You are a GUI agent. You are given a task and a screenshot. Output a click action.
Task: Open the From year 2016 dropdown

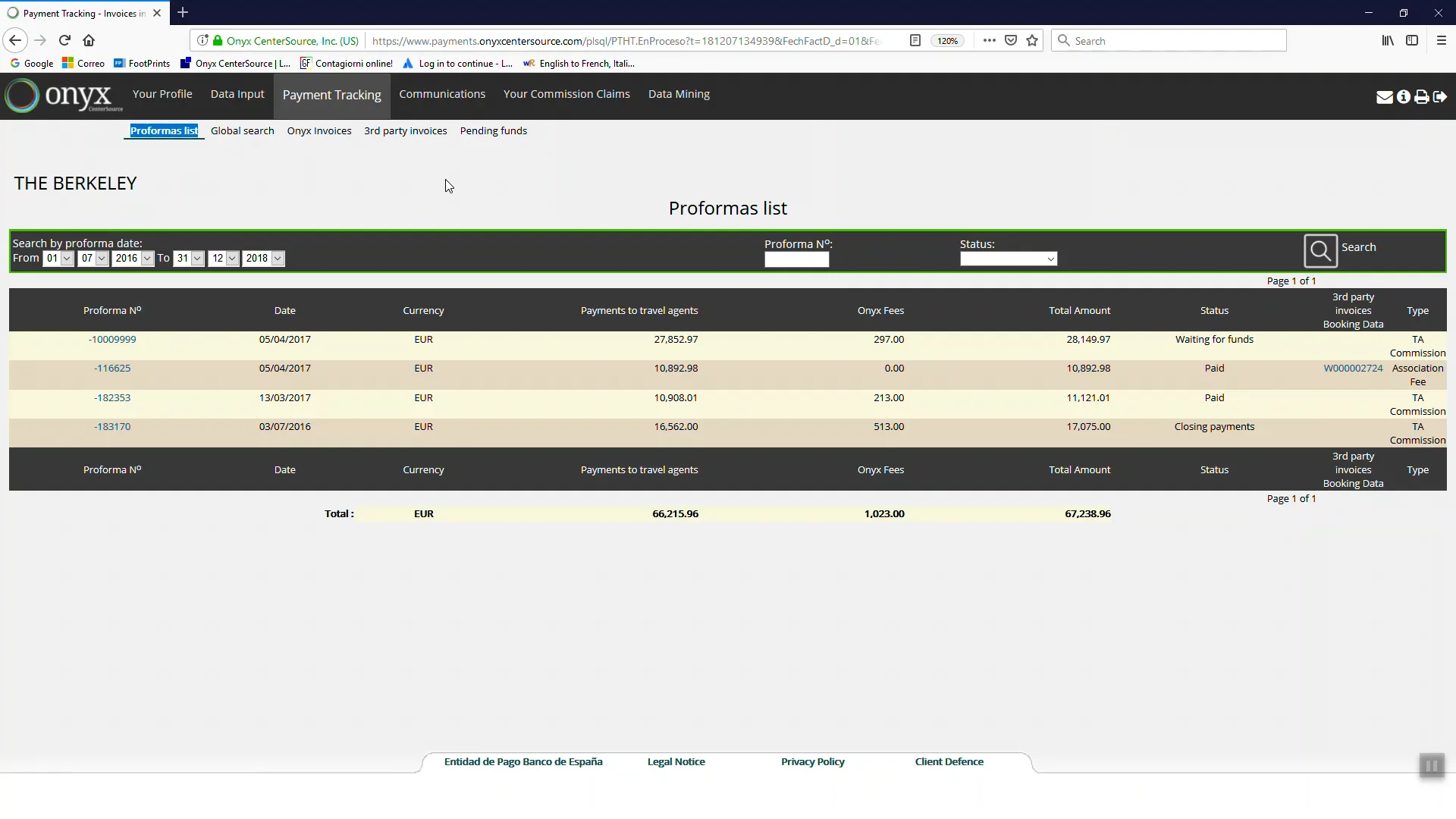133,259
